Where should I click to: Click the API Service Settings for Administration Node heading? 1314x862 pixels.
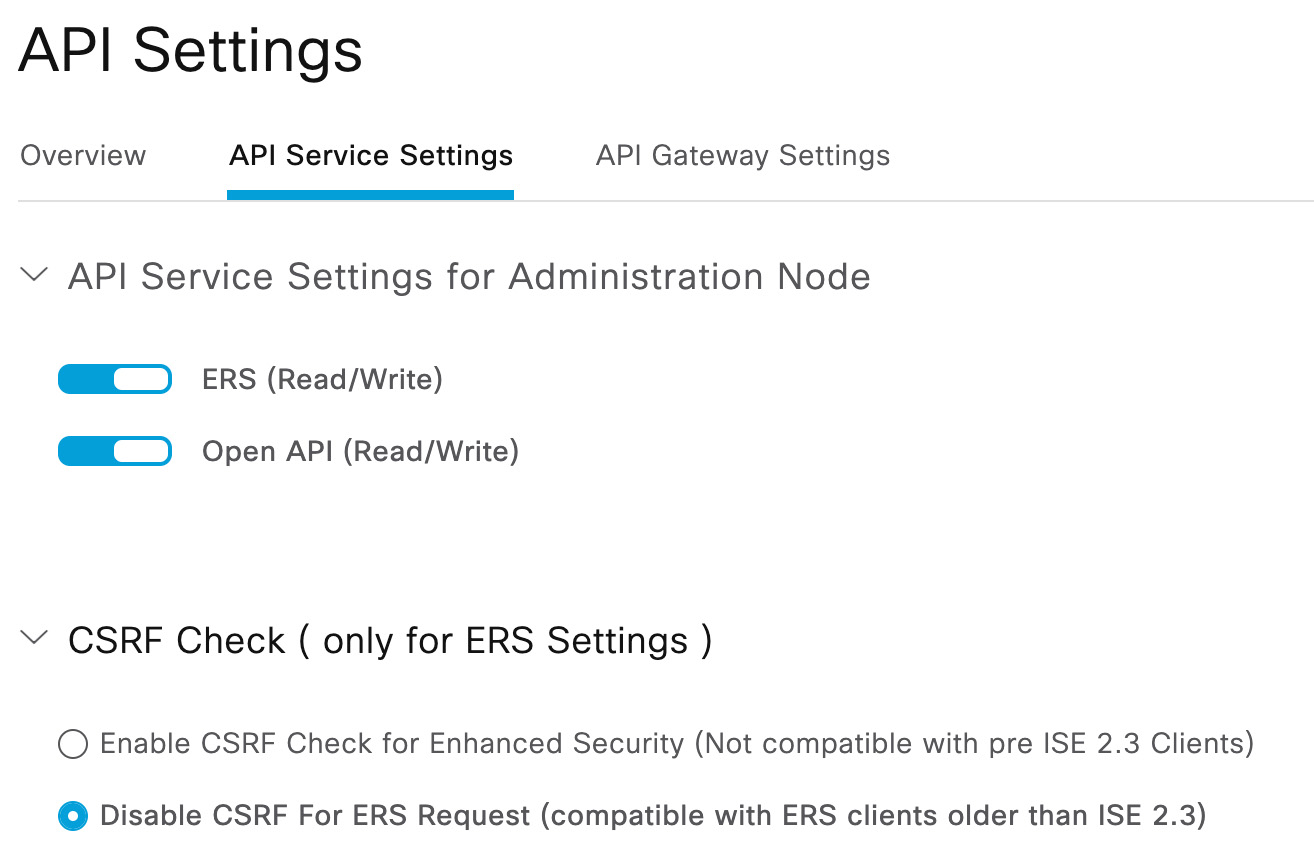pos(469,276)
